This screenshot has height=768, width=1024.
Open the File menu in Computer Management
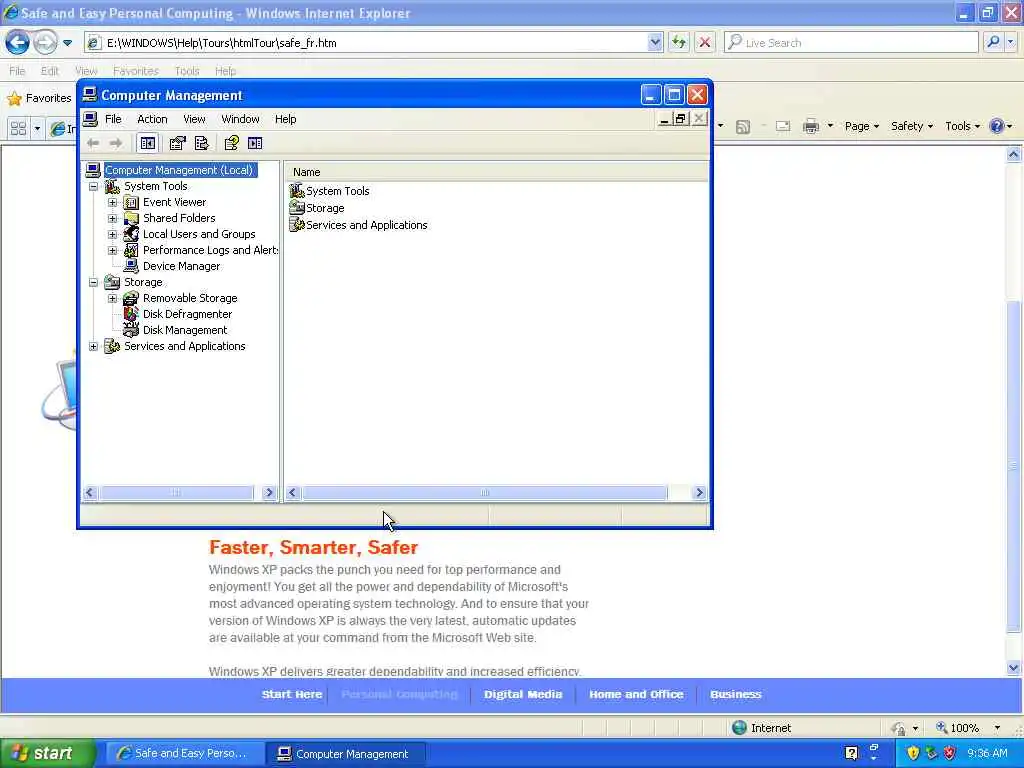(113, 119)
